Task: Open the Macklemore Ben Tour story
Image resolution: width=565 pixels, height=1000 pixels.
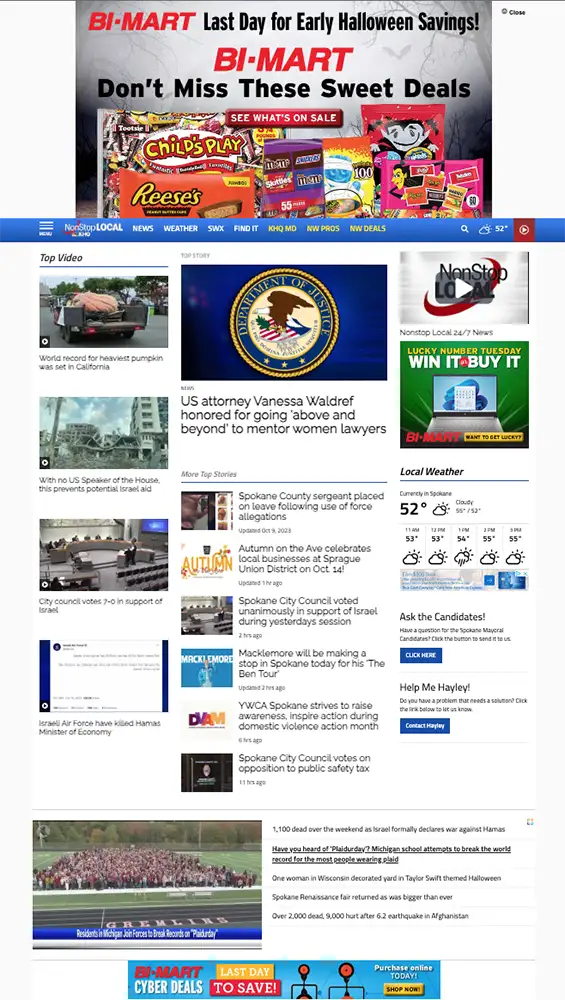Action: coord(312,664)
